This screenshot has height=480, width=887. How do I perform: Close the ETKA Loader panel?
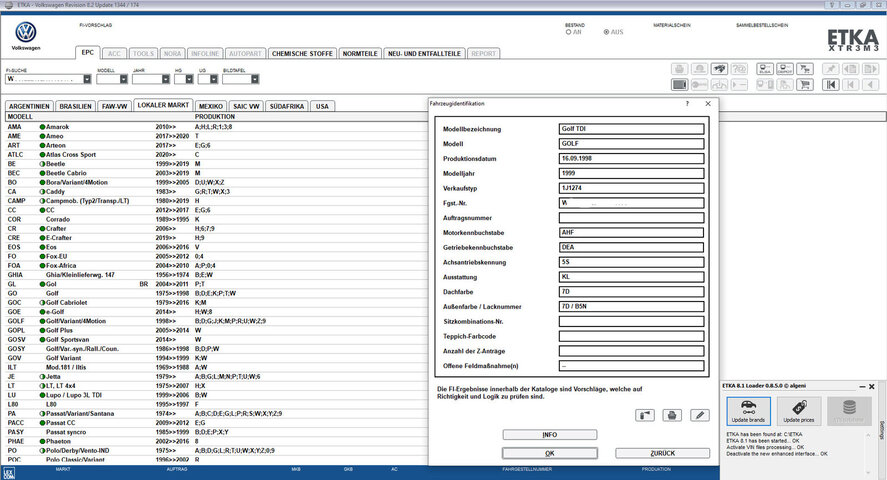coord(872,387)
